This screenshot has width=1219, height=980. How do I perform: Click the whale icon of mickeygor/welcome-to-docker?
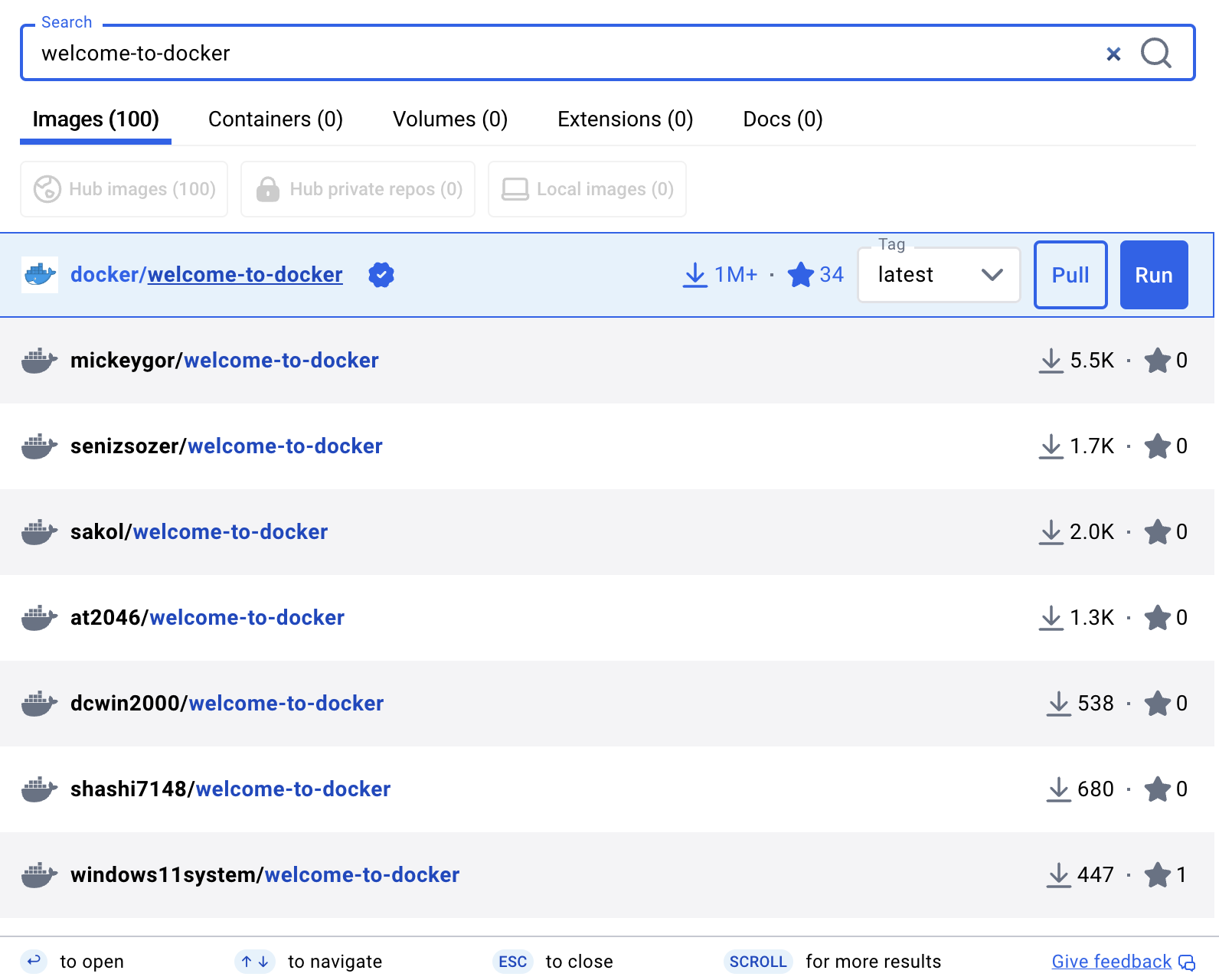tap(40, 361)
